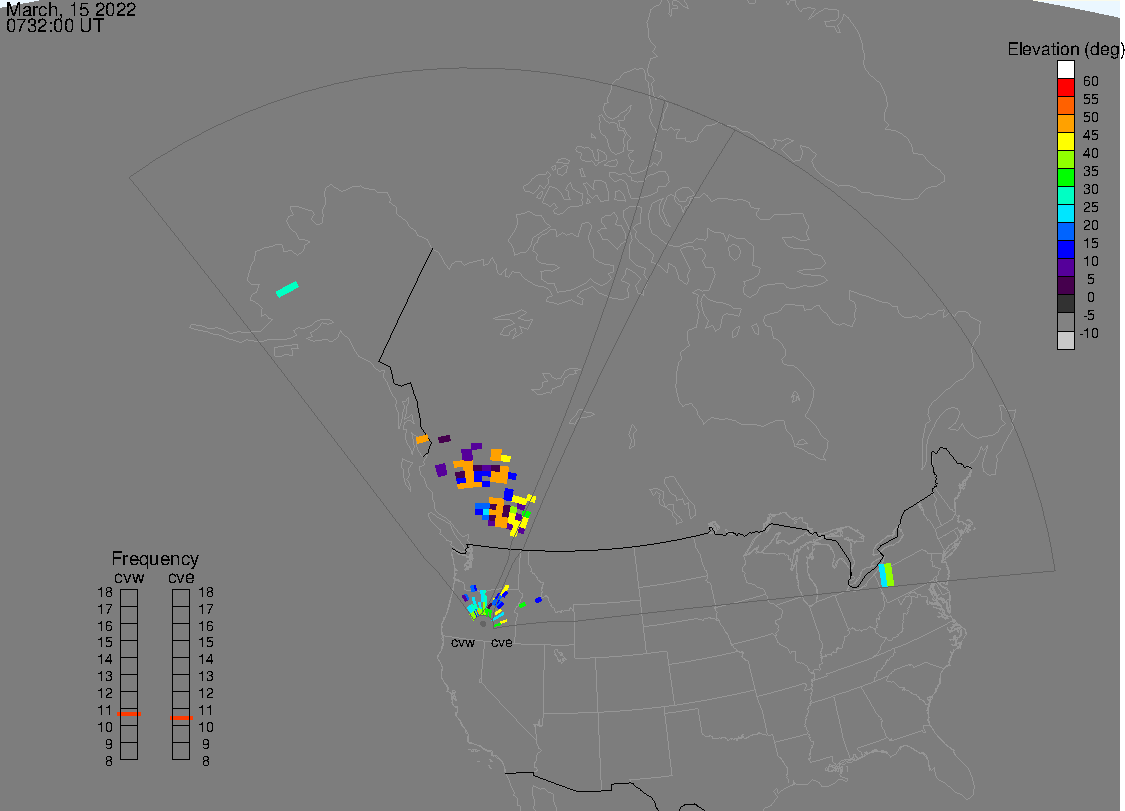Click the 'Frequency' heading
Screen dimensions: 1125x811
(x=155, y=558)
